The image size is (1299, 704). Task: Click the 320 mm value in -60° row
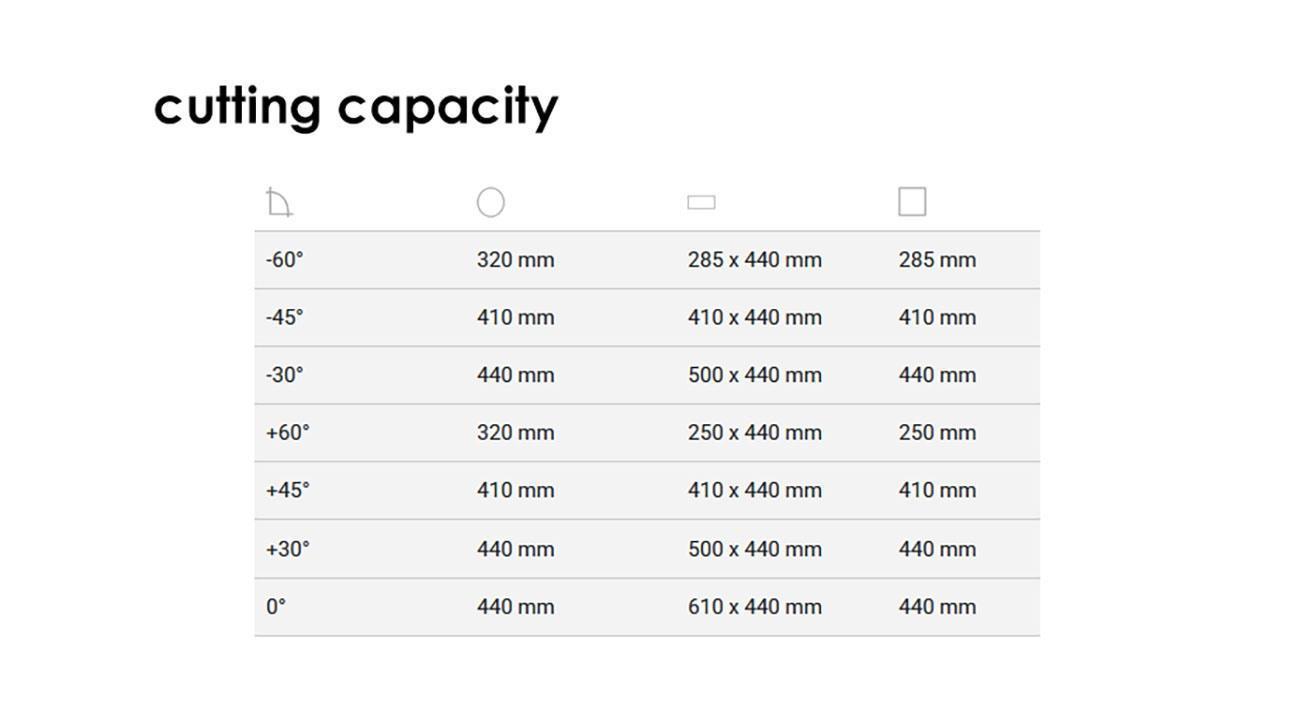coord(515,260)
